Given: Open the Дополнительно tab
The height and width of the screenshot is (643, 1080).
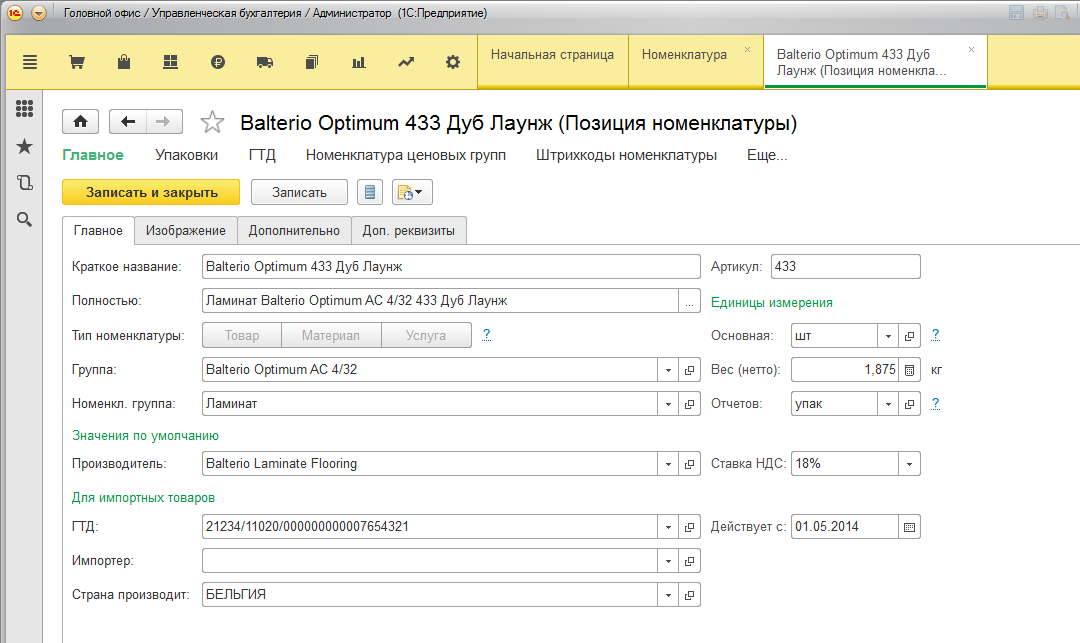Looking at the screenshot, I should tap(294, 231).
